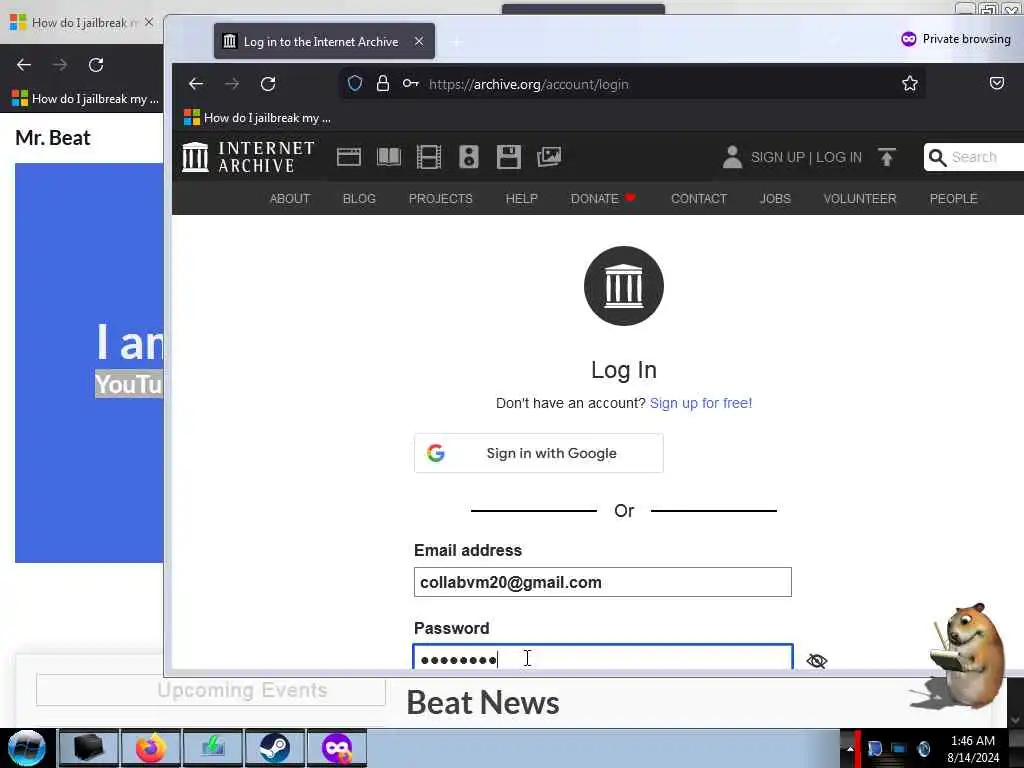
Task: Bookmark this page with the star icon
Action: [x=910, y=84]
